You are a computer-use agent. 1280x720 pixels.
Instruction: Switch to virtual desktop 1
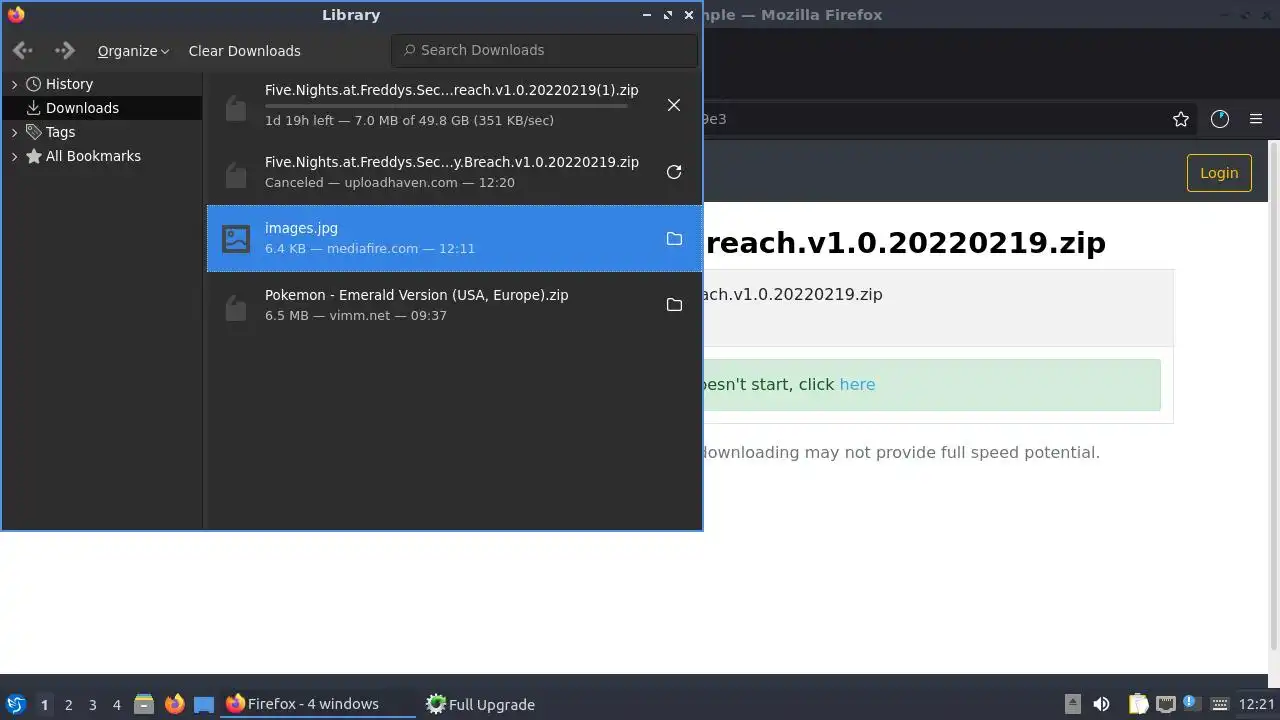coord(44,705)
